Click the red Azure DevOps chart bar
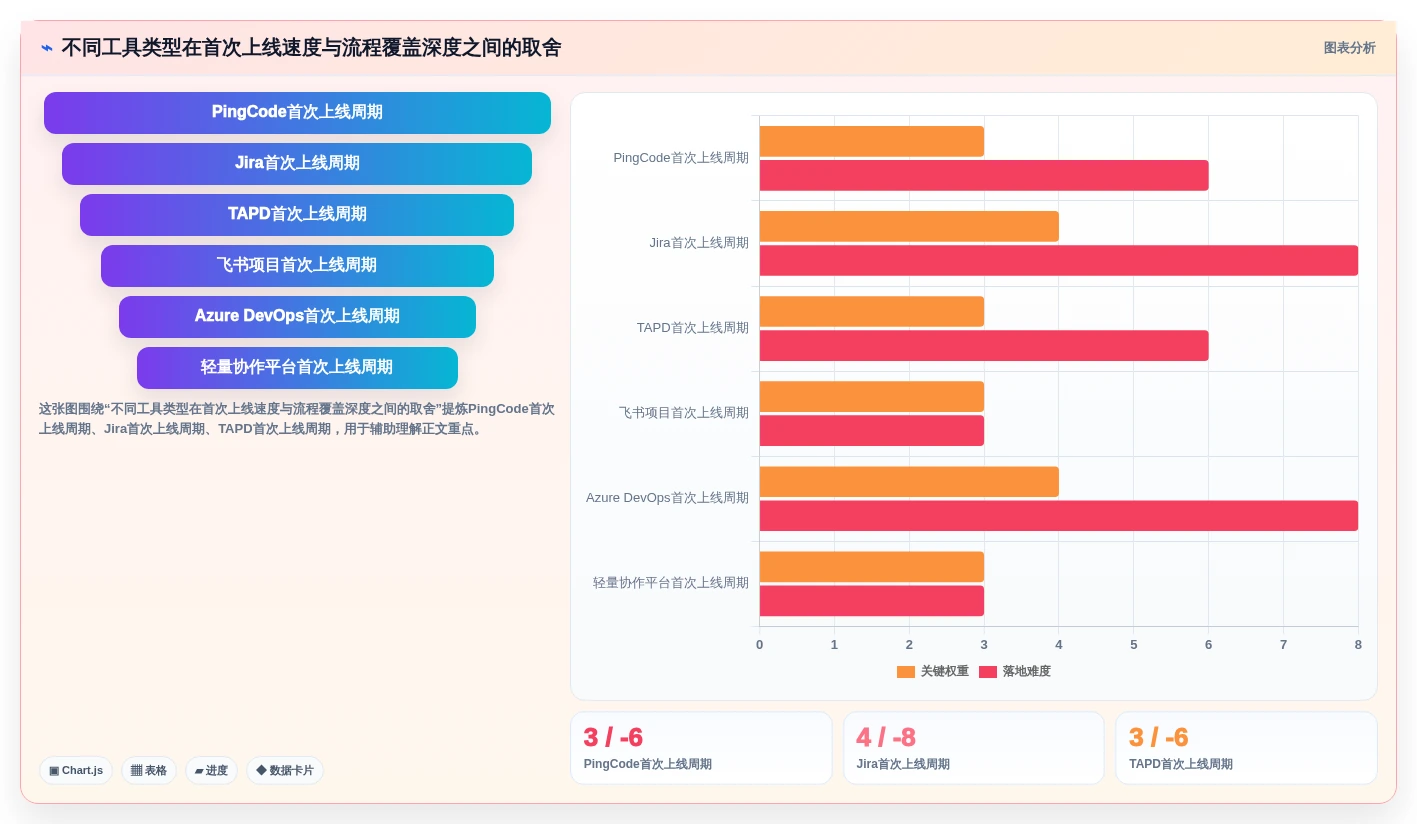This screenshot has height=824, width=1417. click(x=1059, y=515)
